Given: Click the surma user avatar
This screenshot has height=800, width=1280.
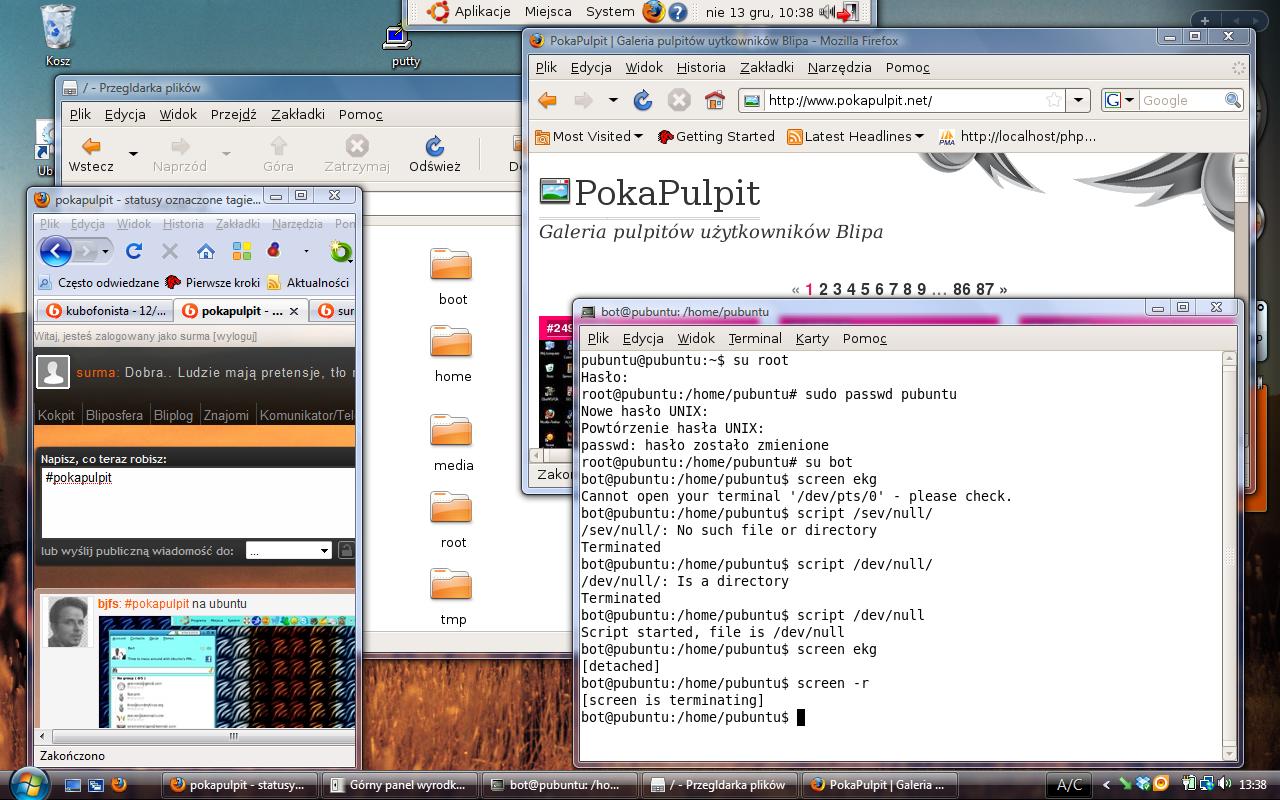Looking at the screenshot, I should pos(53,373).
